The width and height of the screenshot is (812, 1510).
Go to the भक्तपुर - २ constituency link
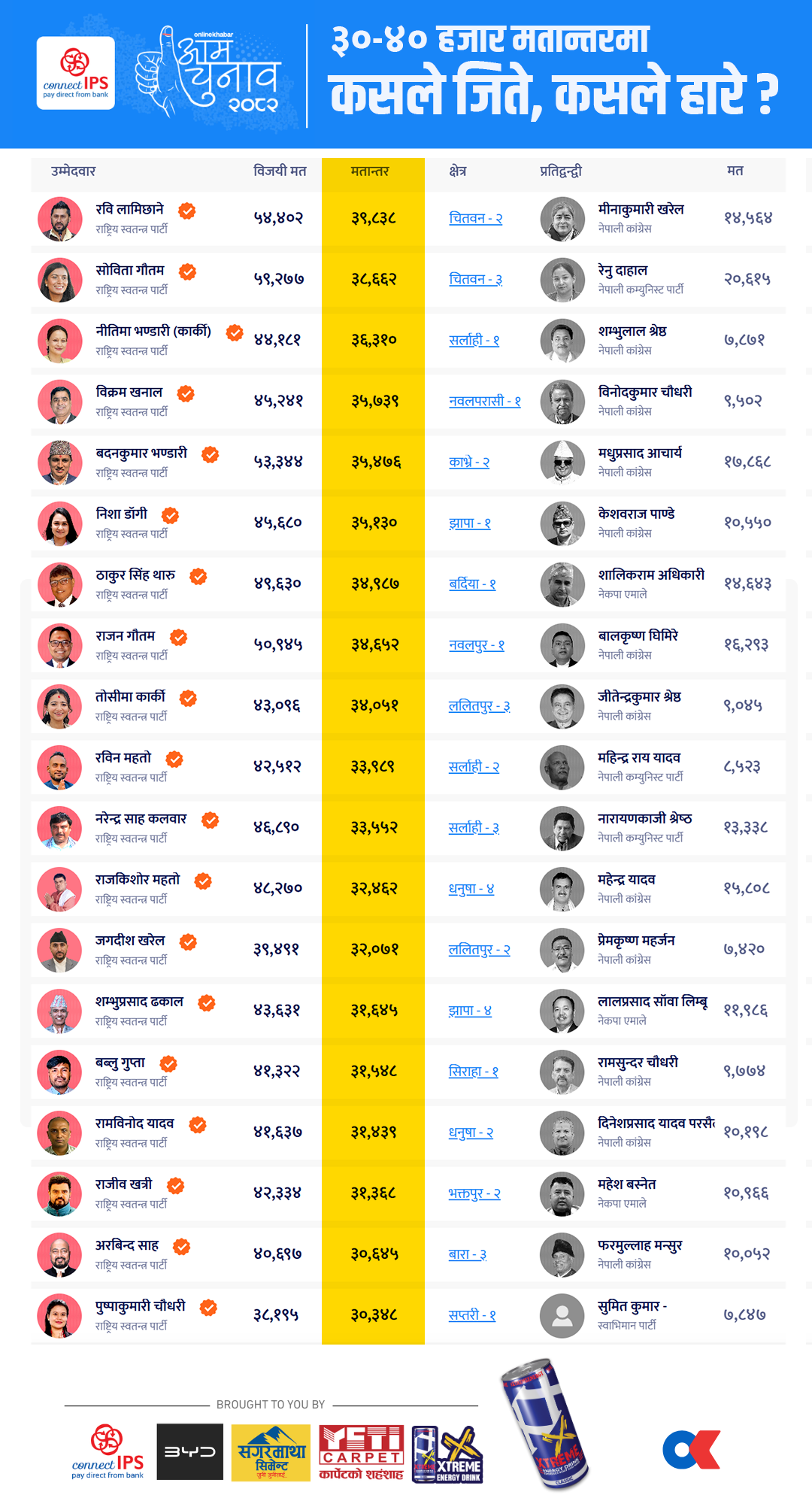click(x=474, y=1193)
